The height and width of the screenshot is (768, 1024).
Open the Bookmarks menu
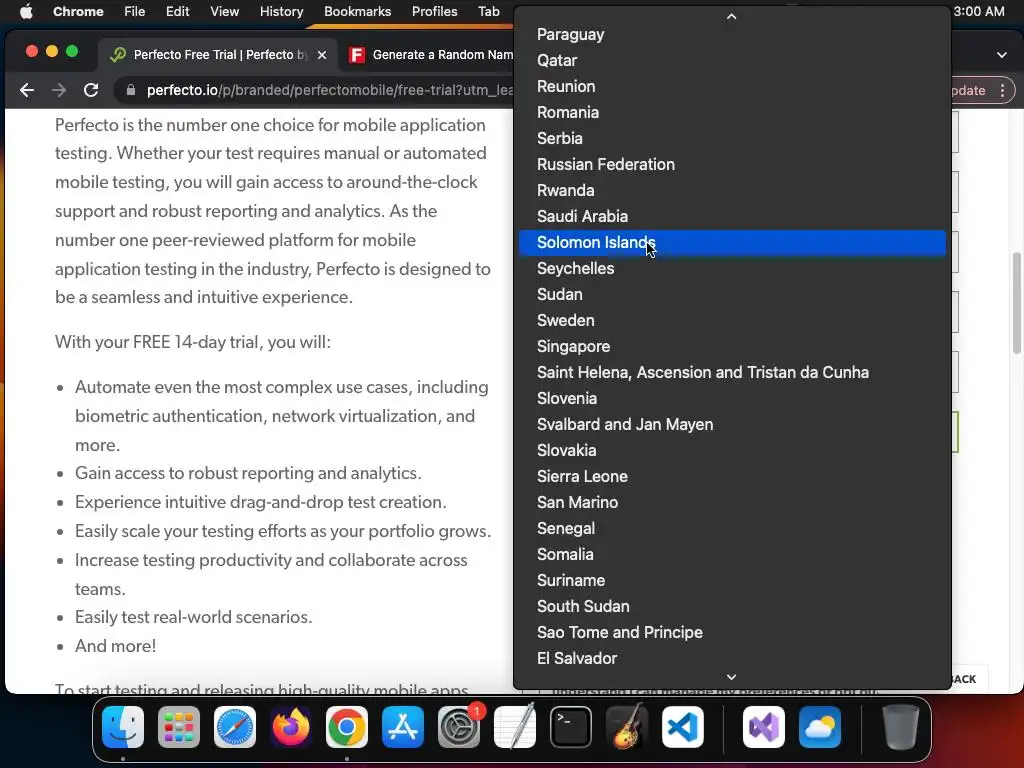coord(357,11)
